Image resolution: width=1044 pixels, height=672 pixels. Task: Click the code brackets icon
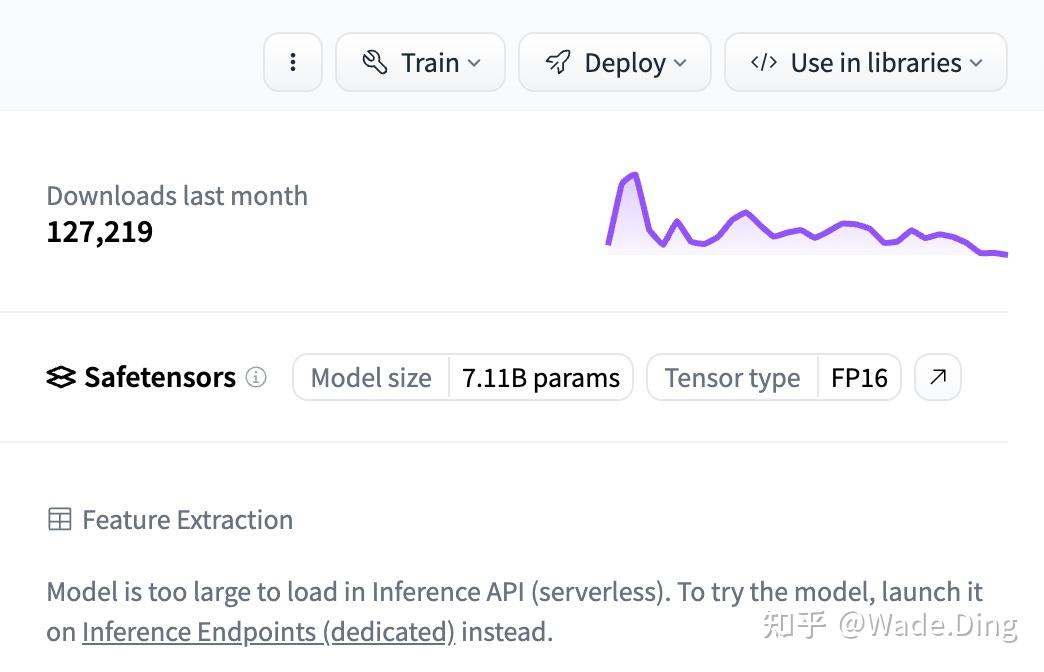point(764,63)
